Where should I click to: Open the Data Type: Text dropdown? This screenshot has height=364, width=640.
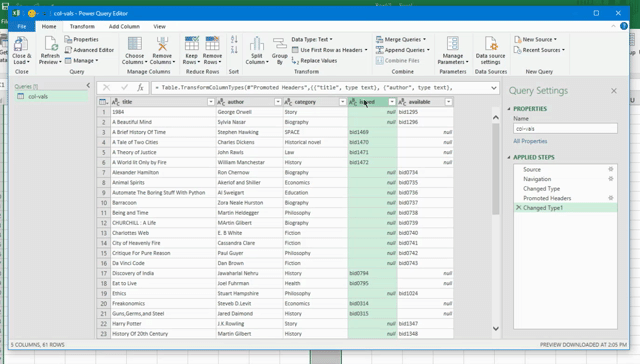[312, 39]
